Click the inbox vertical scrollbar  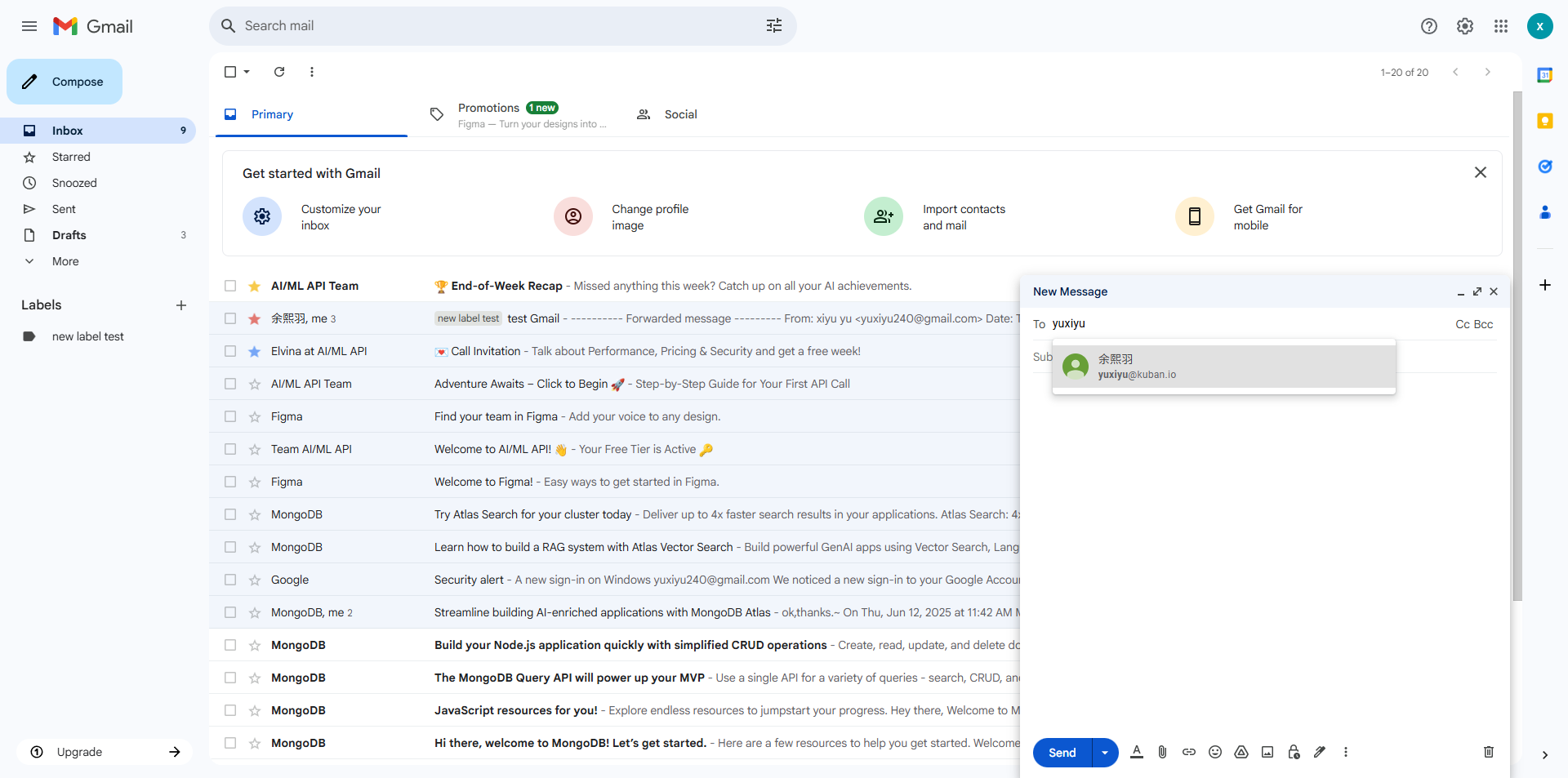tap(1517, 347)
